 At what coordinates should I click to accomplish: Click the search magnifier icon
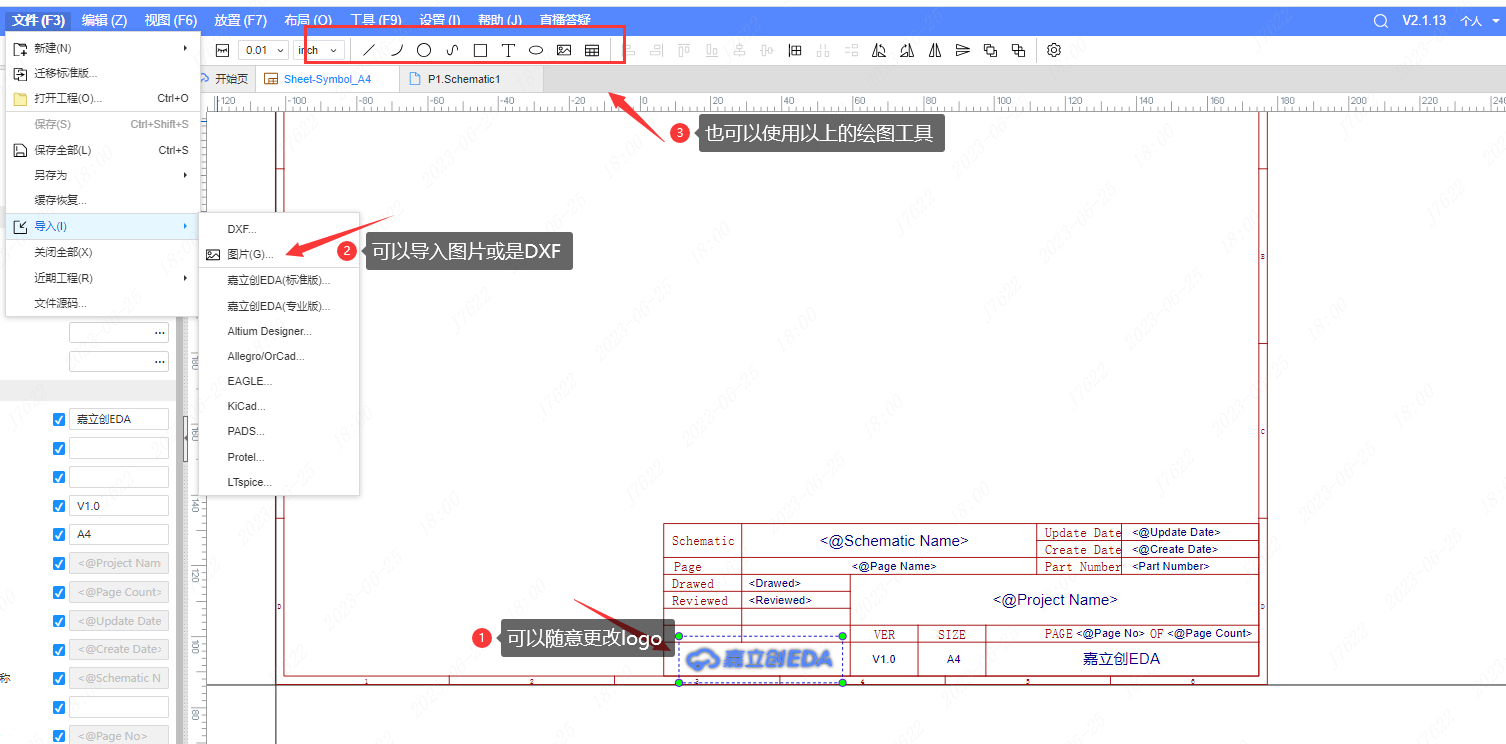pyautogui.click(x=1381, y=21)
